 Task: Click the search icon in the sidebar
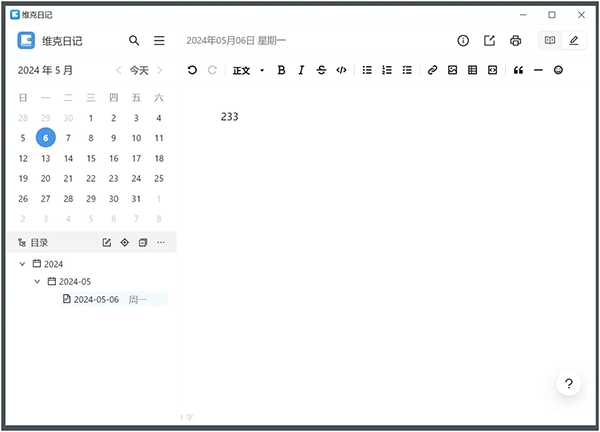click(x=135, y=41)
